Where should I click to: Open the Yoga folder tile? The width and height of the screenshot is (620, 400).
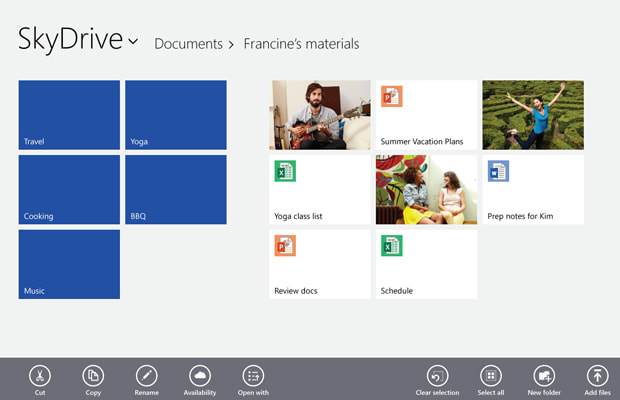[176, 115]
